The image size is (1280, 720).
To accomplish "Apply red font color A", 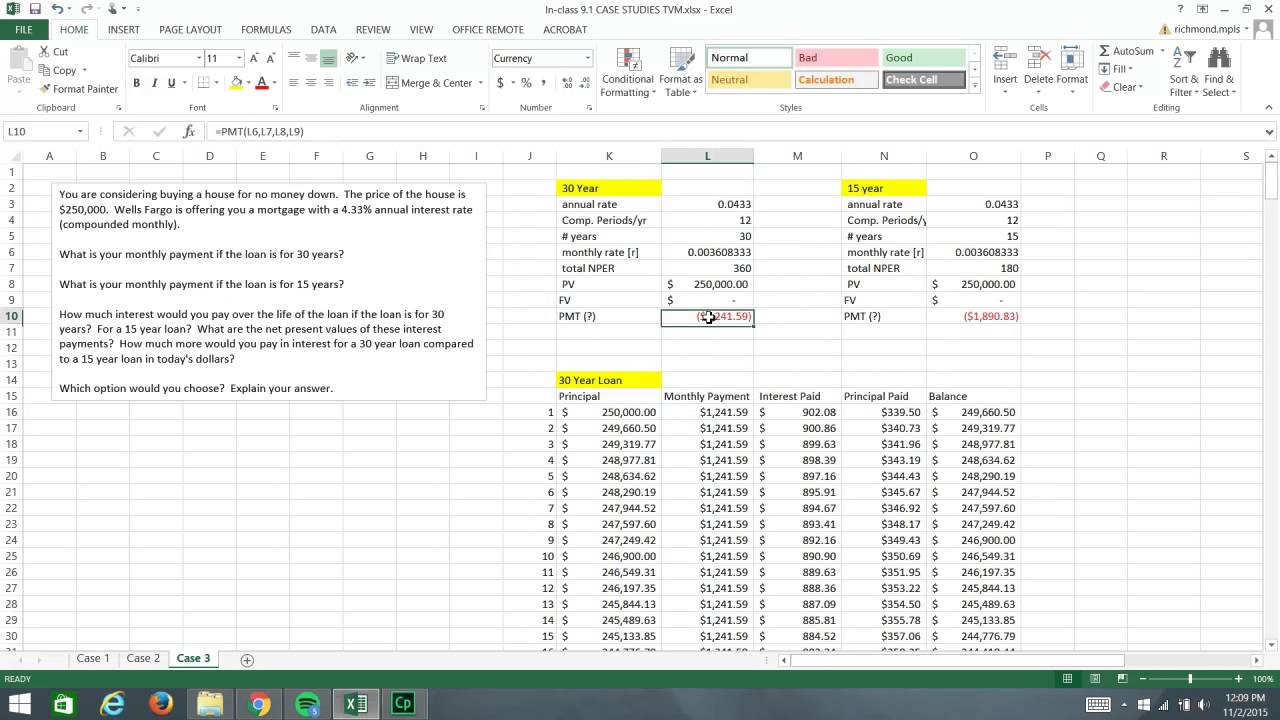I will 261,83.
